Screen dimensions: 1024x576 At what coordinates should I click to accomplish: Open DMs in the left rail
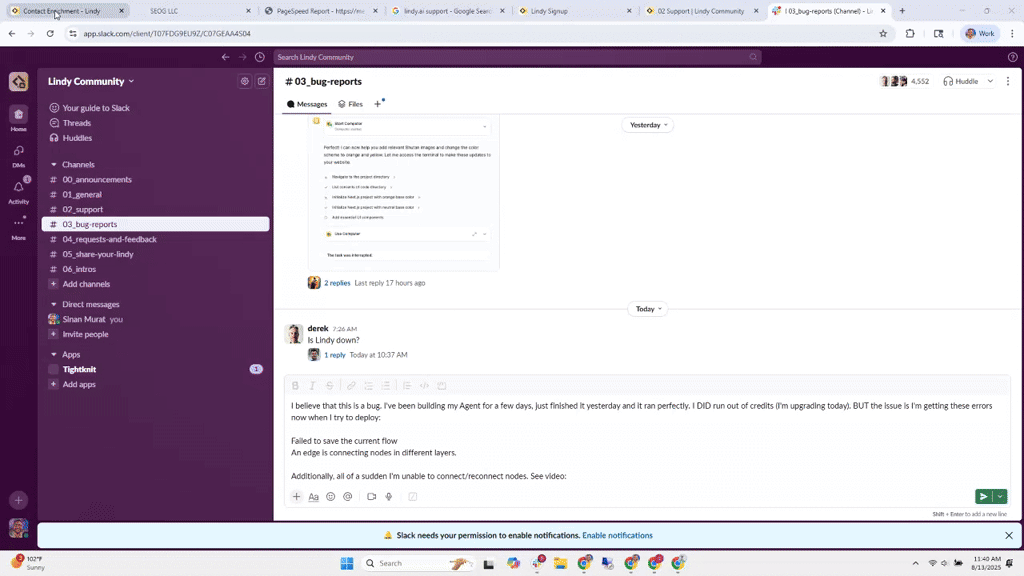click(18, 152)
